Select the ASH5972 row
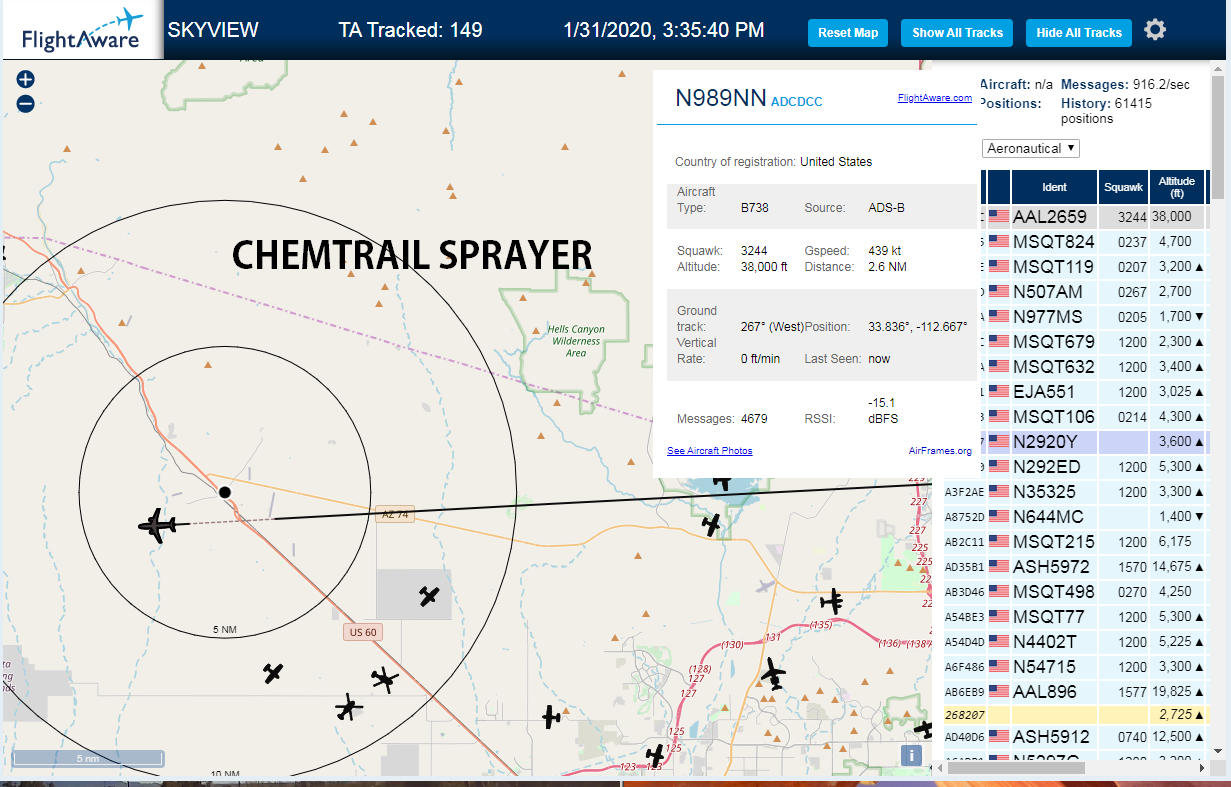Screen dimensions: 1231x787 (x=1075, y=566)
